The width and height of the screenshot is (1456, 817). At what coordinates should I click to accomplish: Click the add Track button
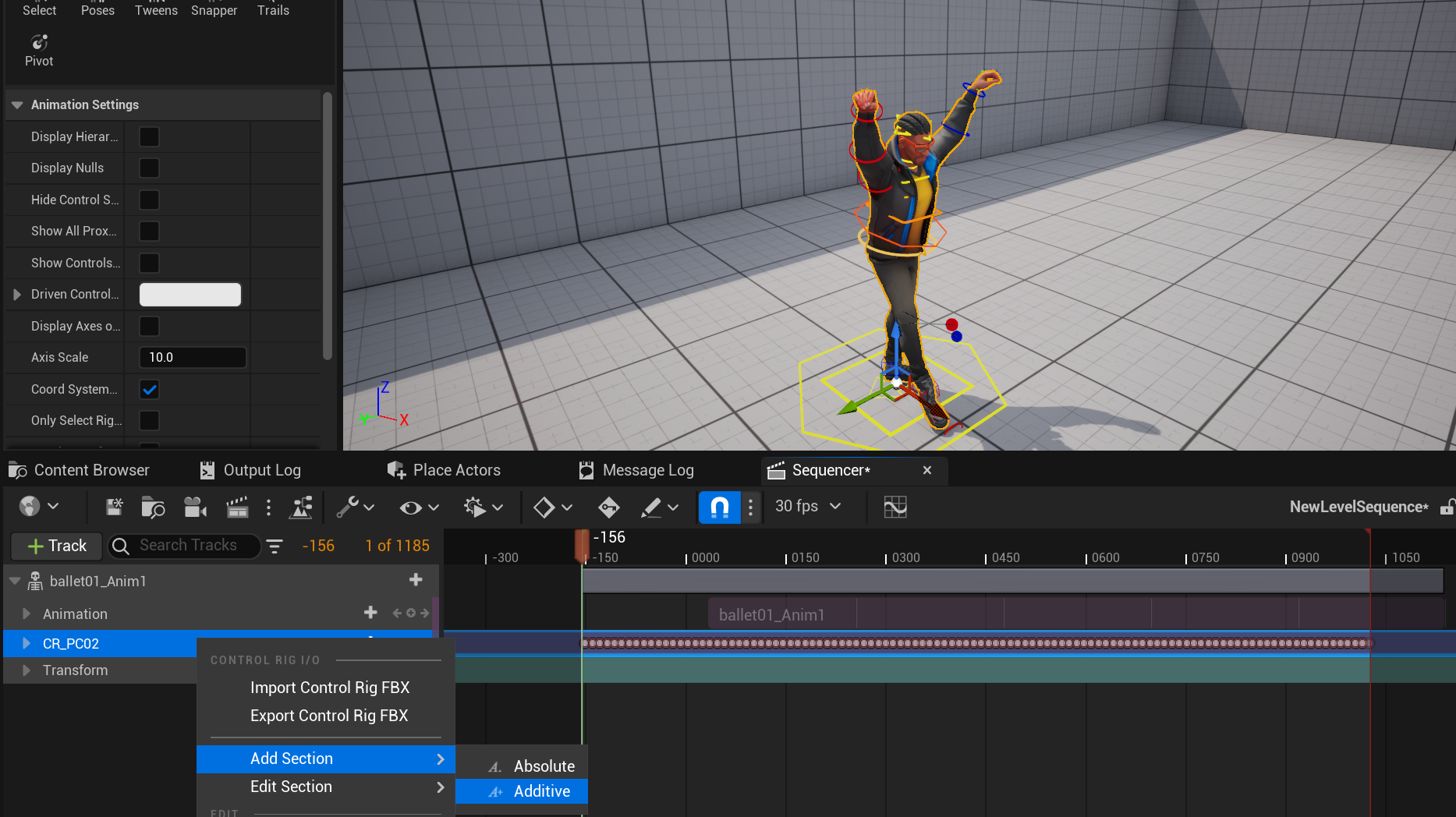56,546
